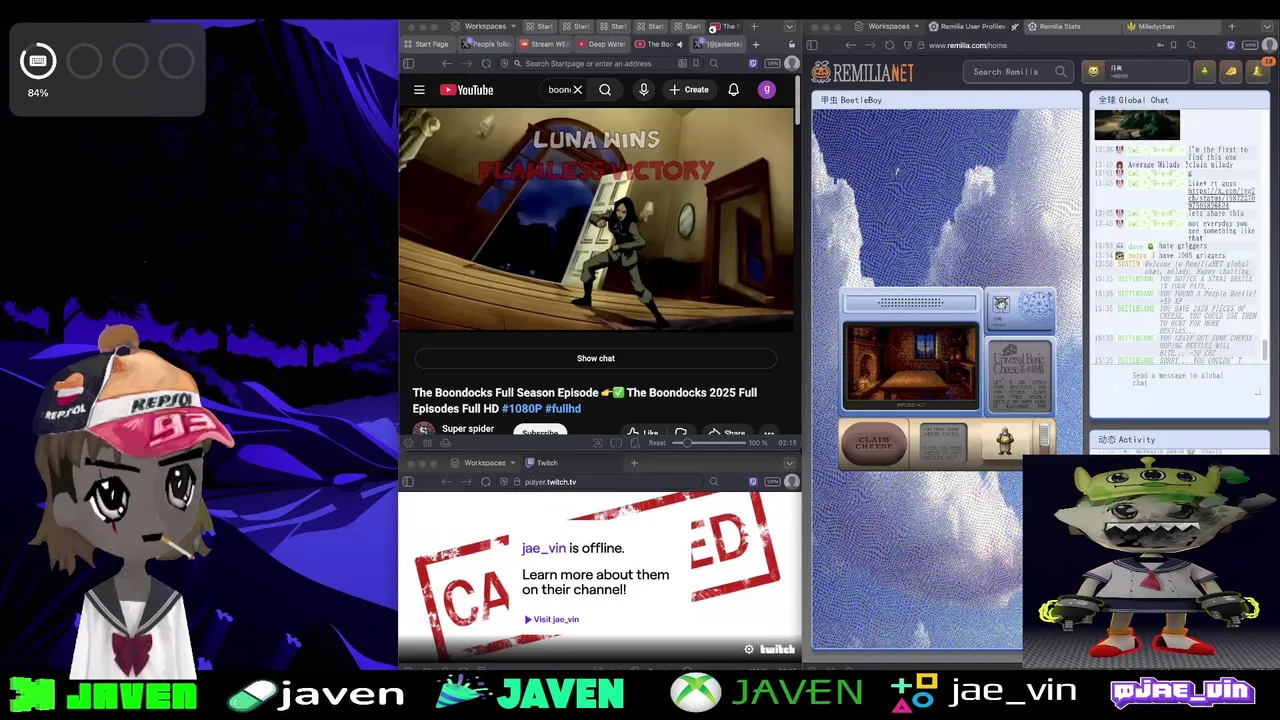Show chat below the Boondocks video
The image size is (1280, 720).
595,358
